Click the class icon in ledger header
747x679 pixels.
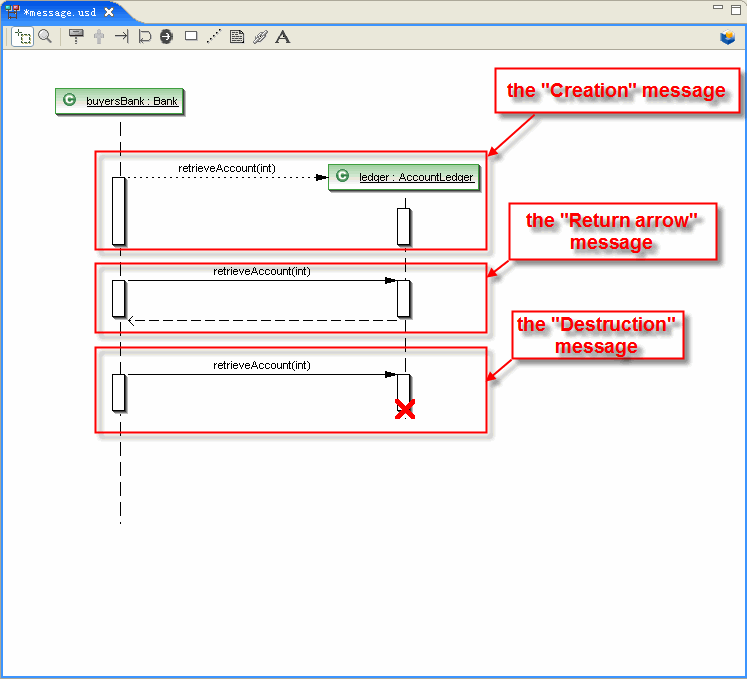pos(343,176)
